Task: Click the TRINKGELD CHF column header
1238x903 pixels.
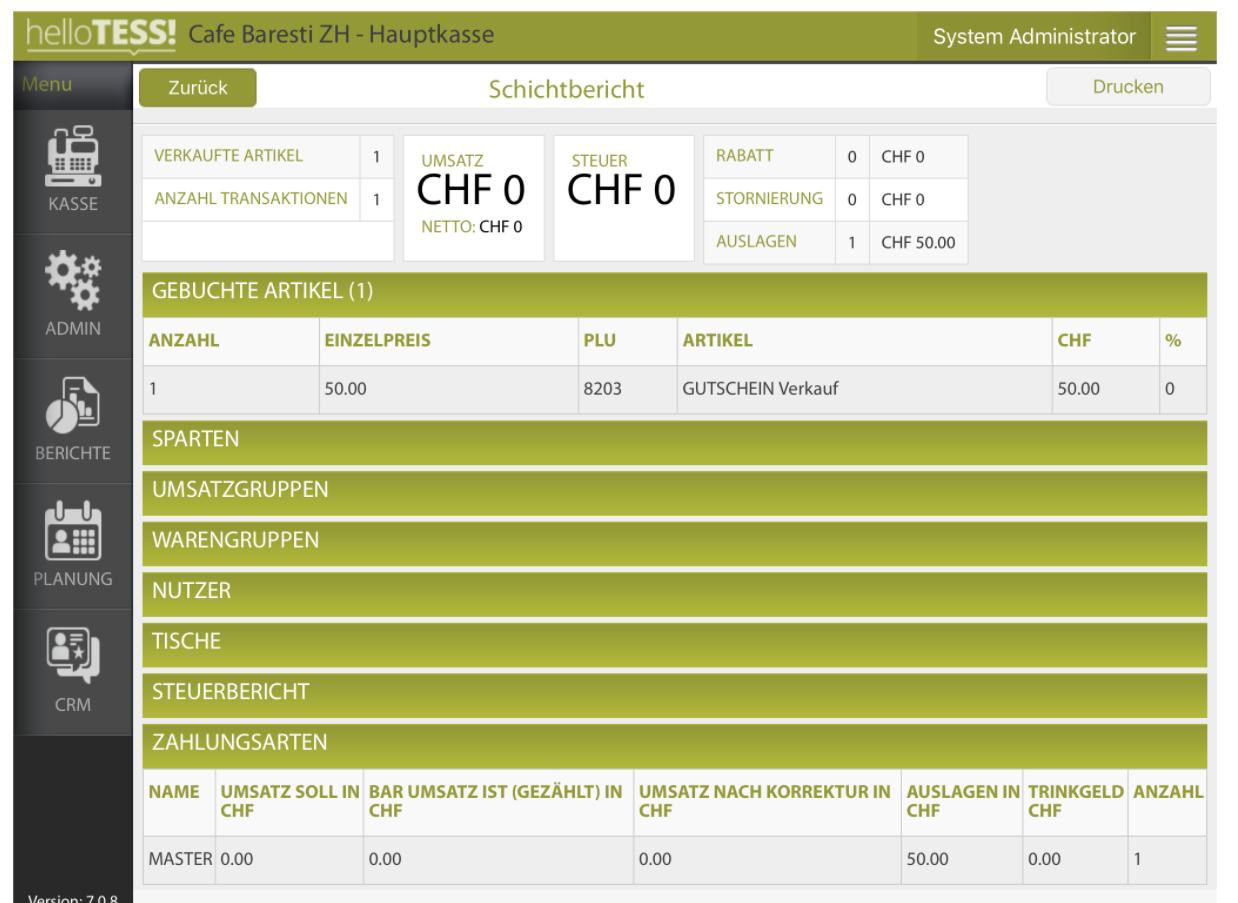Action: (x=1076, y=801)
